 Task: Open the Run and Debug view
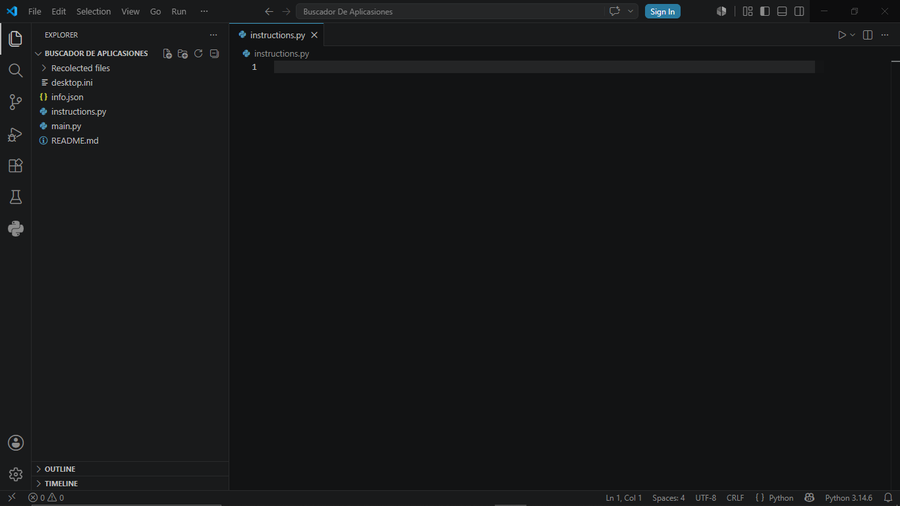(15, 134)
